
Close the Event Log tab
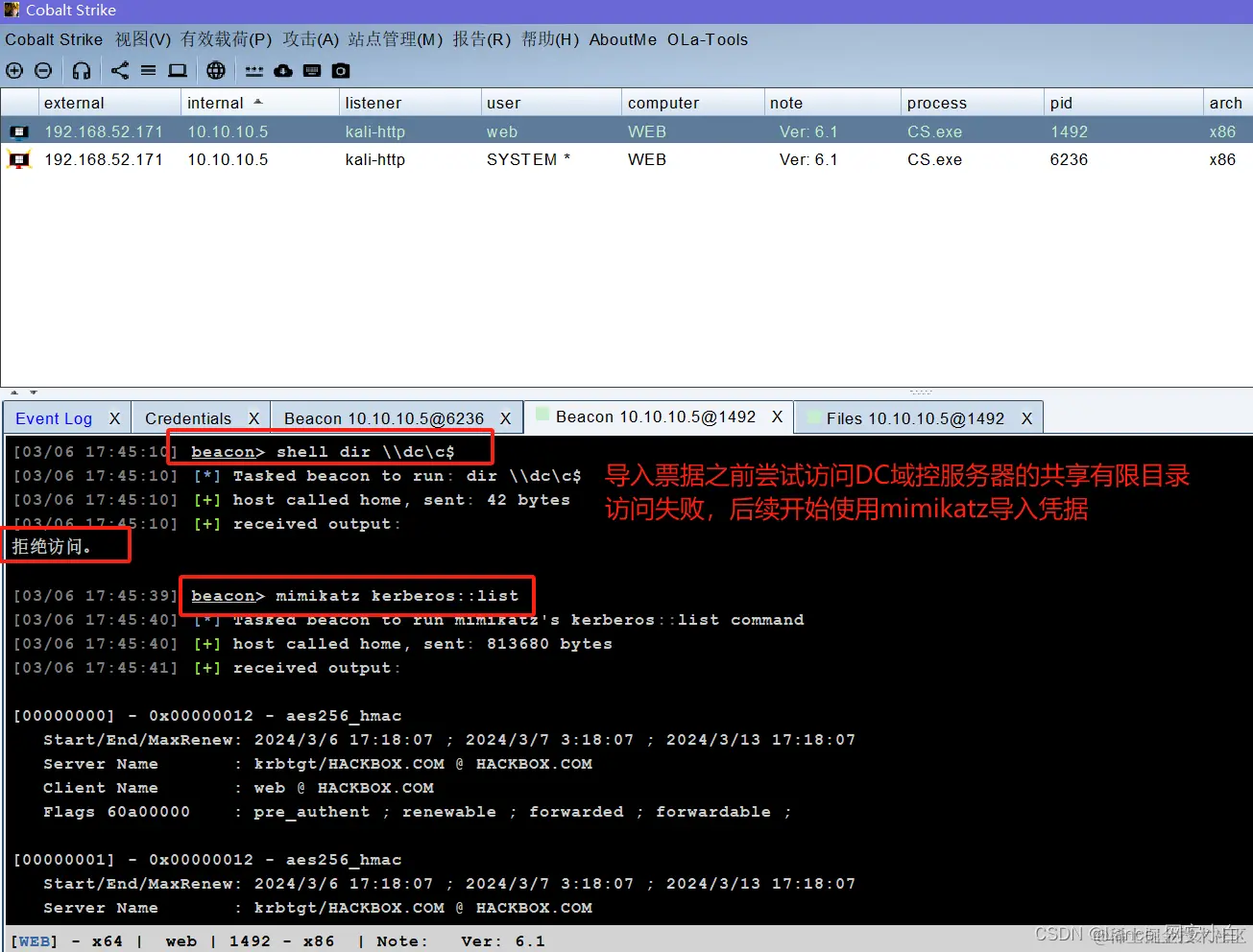pos(114,418)
